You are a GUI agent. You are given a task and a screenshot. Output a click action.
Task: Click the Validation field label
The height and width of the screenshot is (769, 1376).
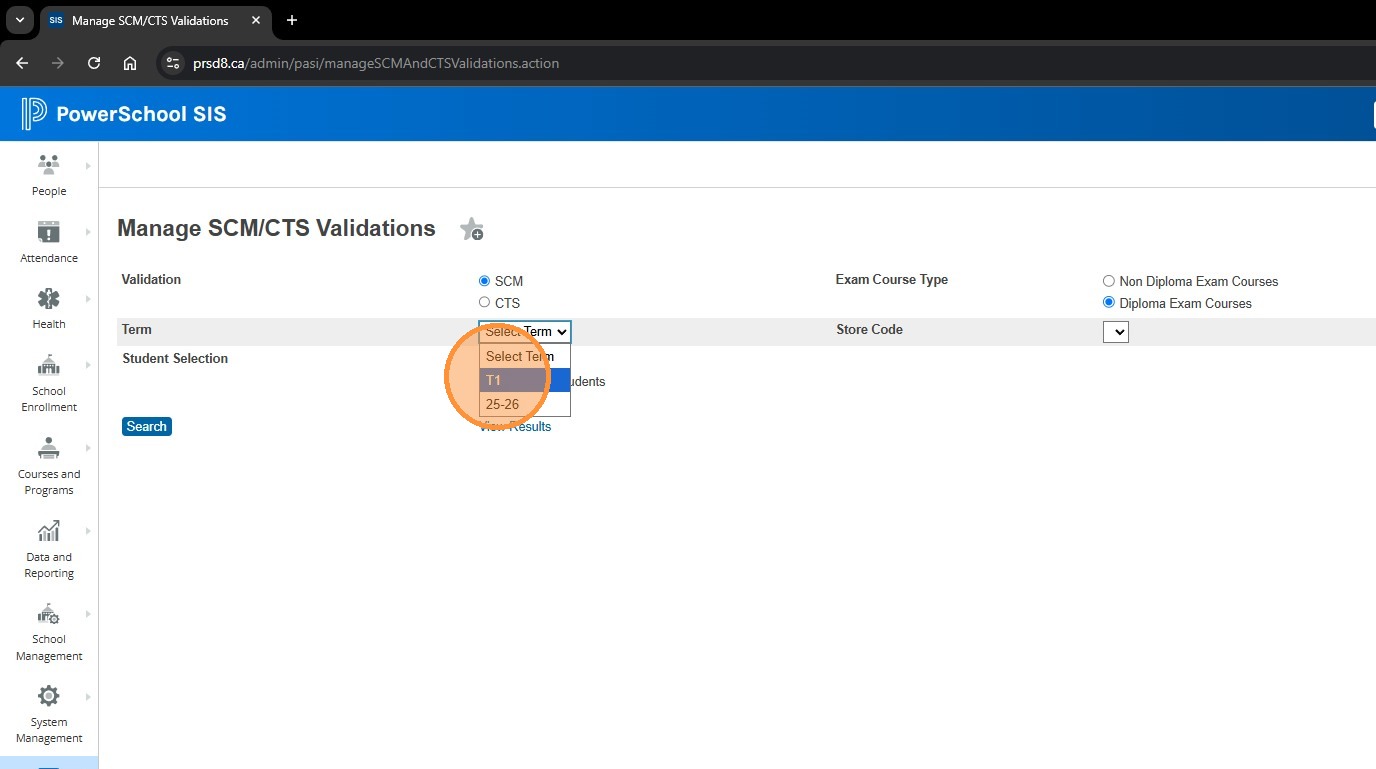pos(151,280)
